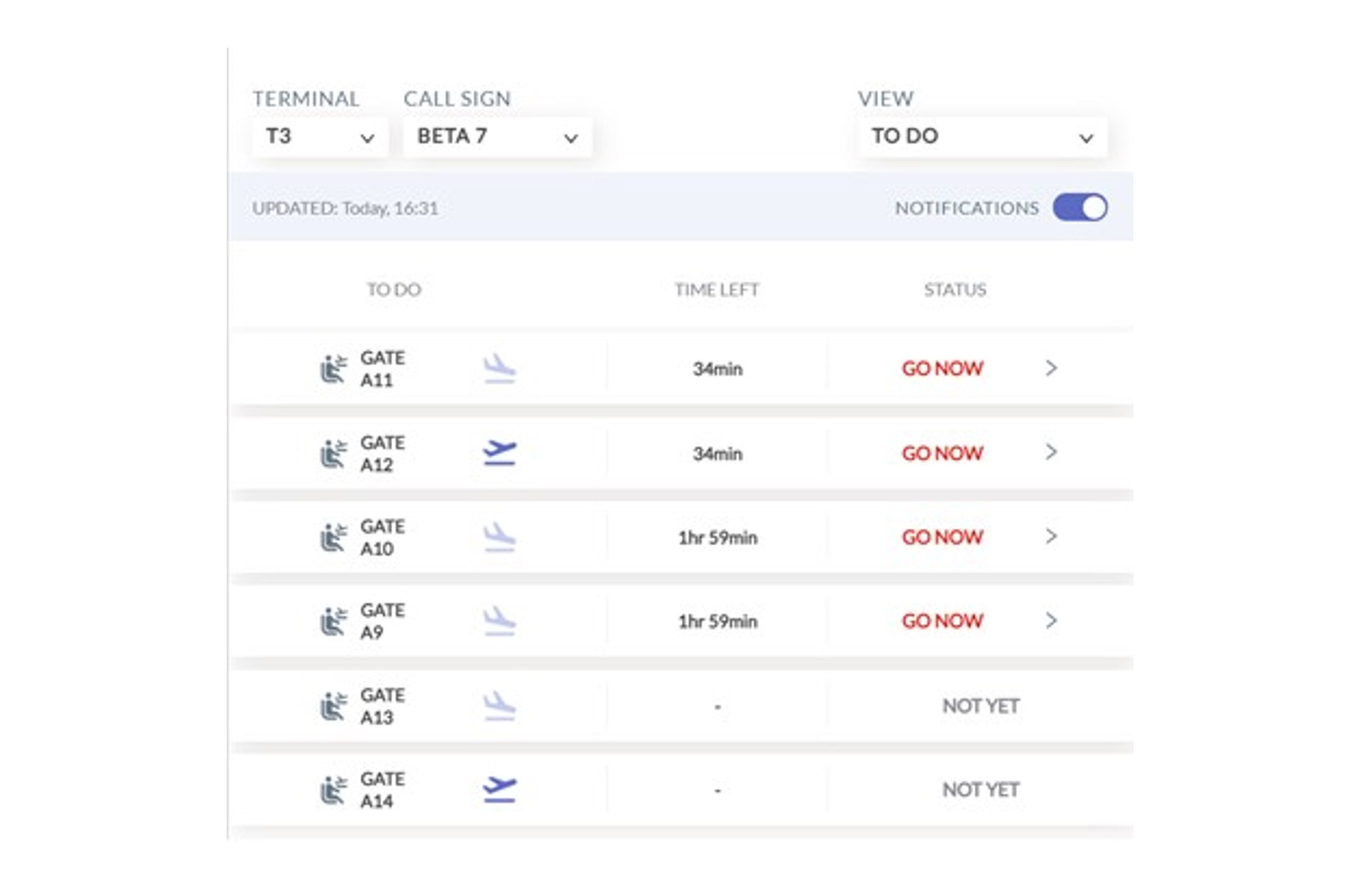Screen dimensions: 1372x892
Task: Click the TO DO column header
Action: [x=394, y=290]
